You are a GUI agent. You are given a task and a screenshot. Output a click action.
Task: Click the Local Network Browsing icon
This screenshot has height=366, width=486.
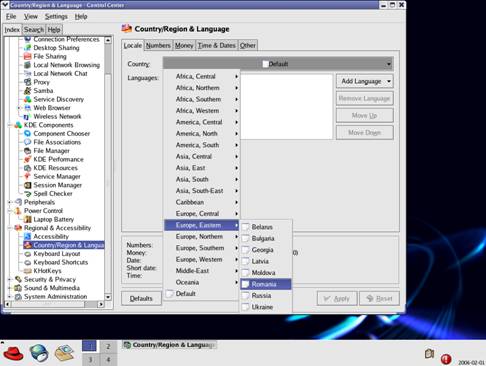coord(28,65)
